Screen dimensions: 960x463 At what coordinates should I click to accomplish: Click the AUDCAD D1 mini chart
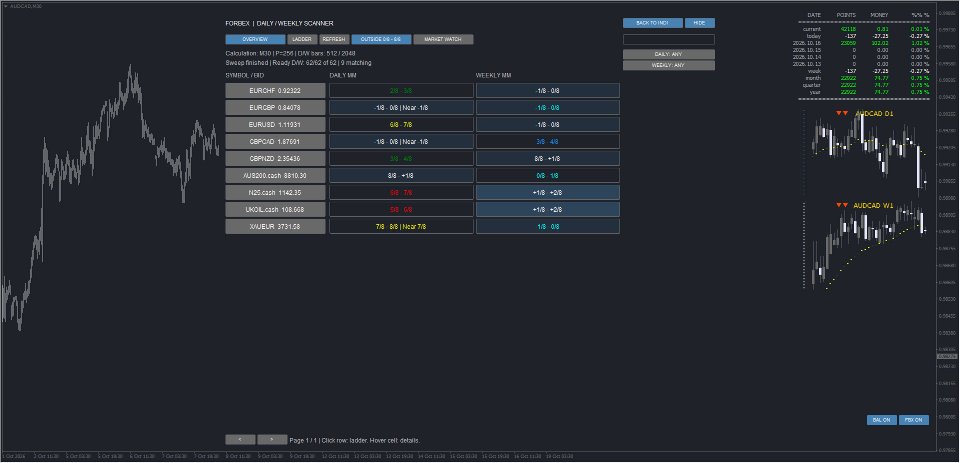868,151
